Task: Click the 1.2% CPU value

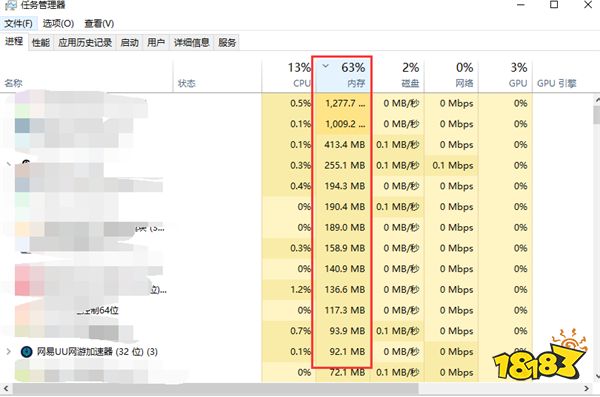Action: 300,289
